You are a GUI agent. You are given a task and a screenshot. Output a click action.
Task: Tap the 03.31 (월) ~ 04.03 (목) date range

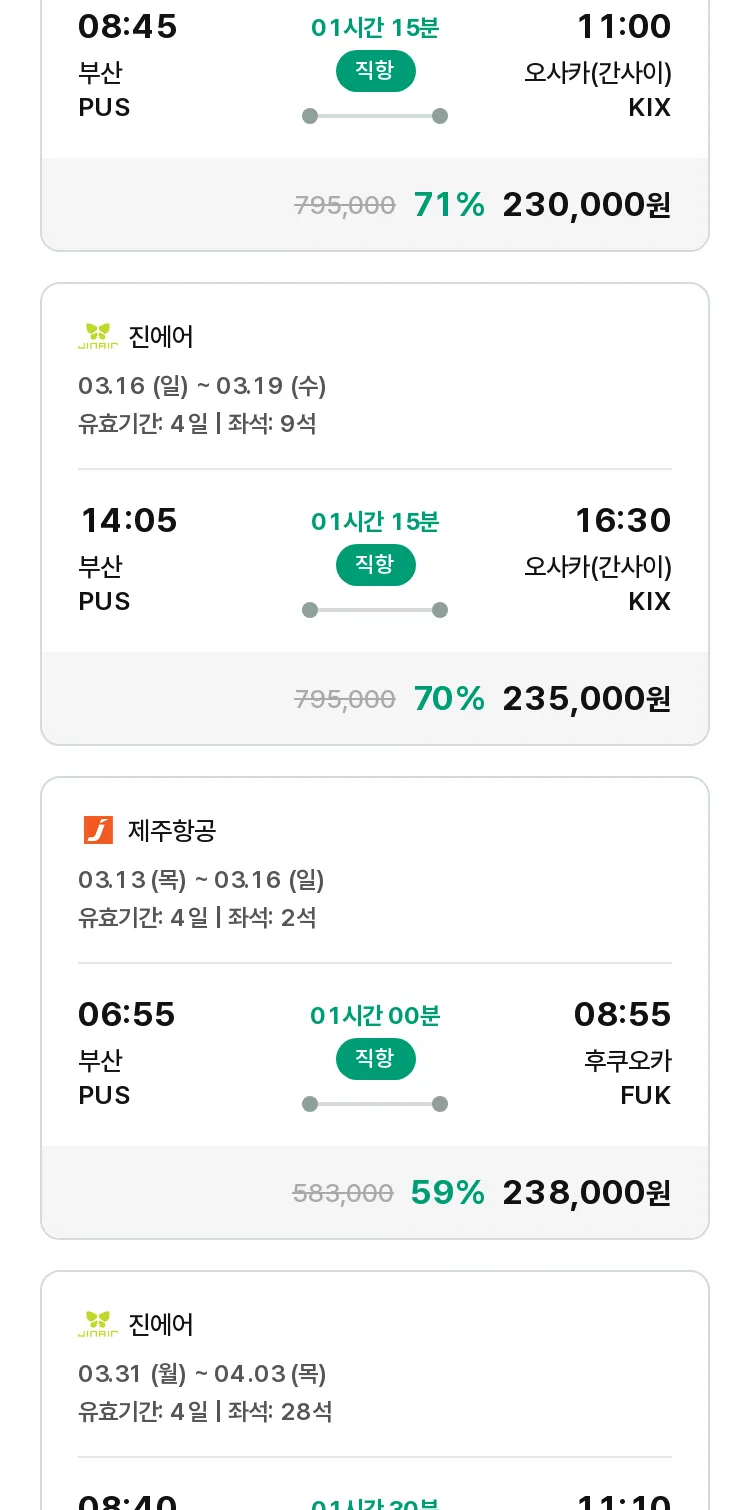[202, 1374]
